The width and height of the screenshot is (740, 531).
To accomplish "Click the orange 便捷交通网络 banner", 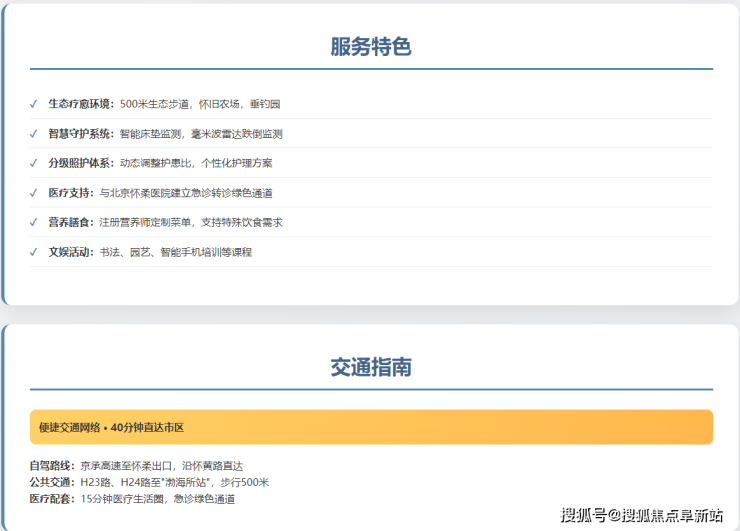I will (371, 427).
